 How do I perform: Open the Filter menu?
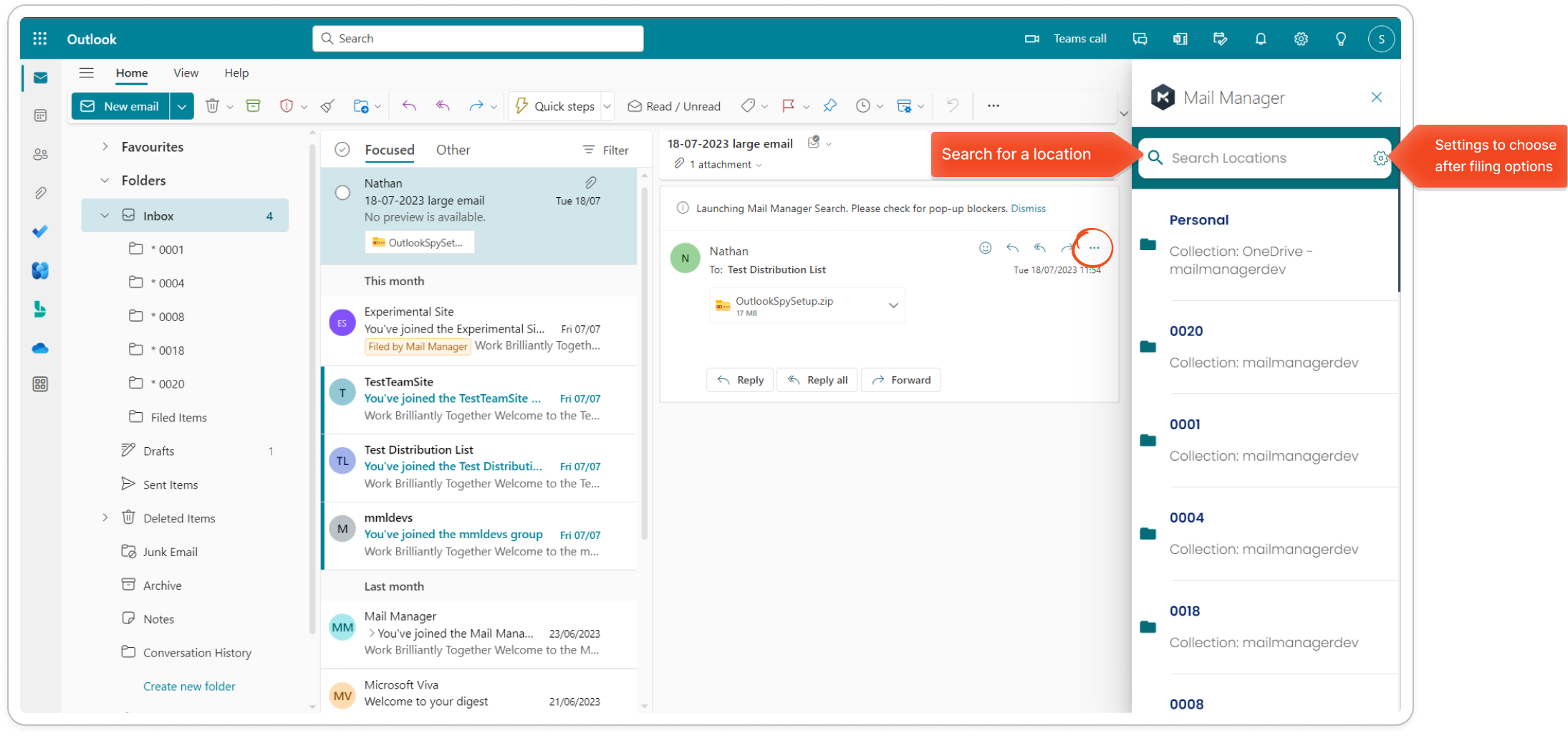click(606, 150)
